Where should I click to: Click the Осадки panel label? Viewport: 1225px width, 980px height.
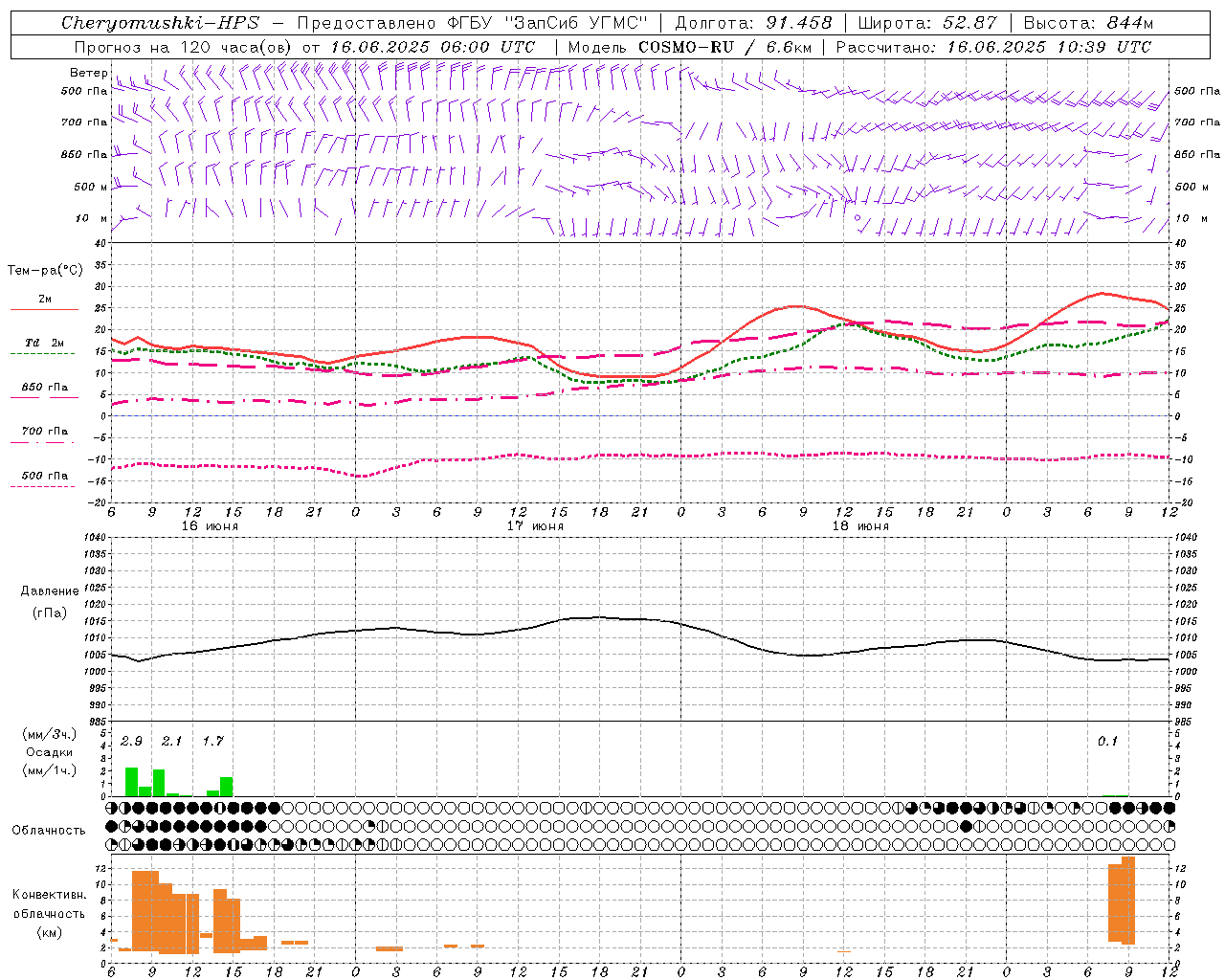pos(49,752)
